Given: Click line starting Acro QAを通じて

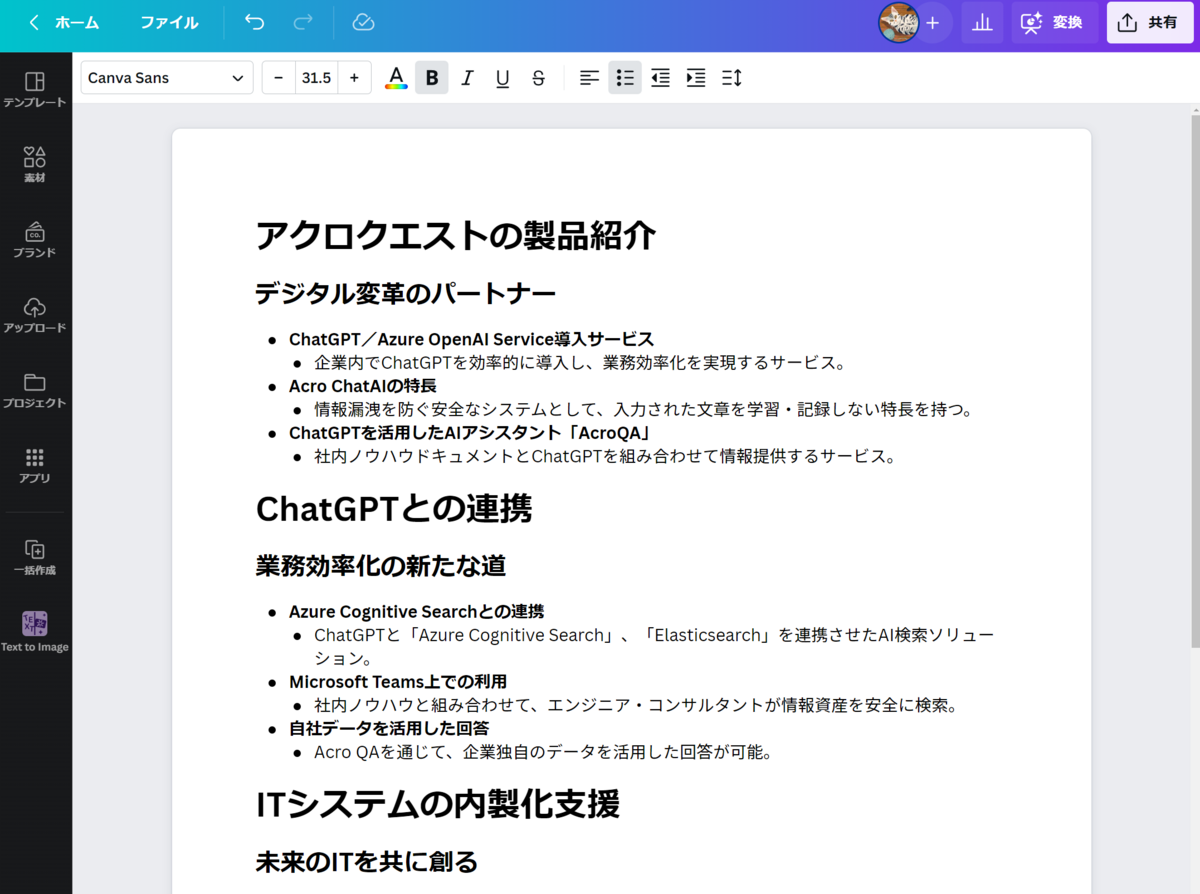Looking at the screenshot, I should [x=543, y=752].
